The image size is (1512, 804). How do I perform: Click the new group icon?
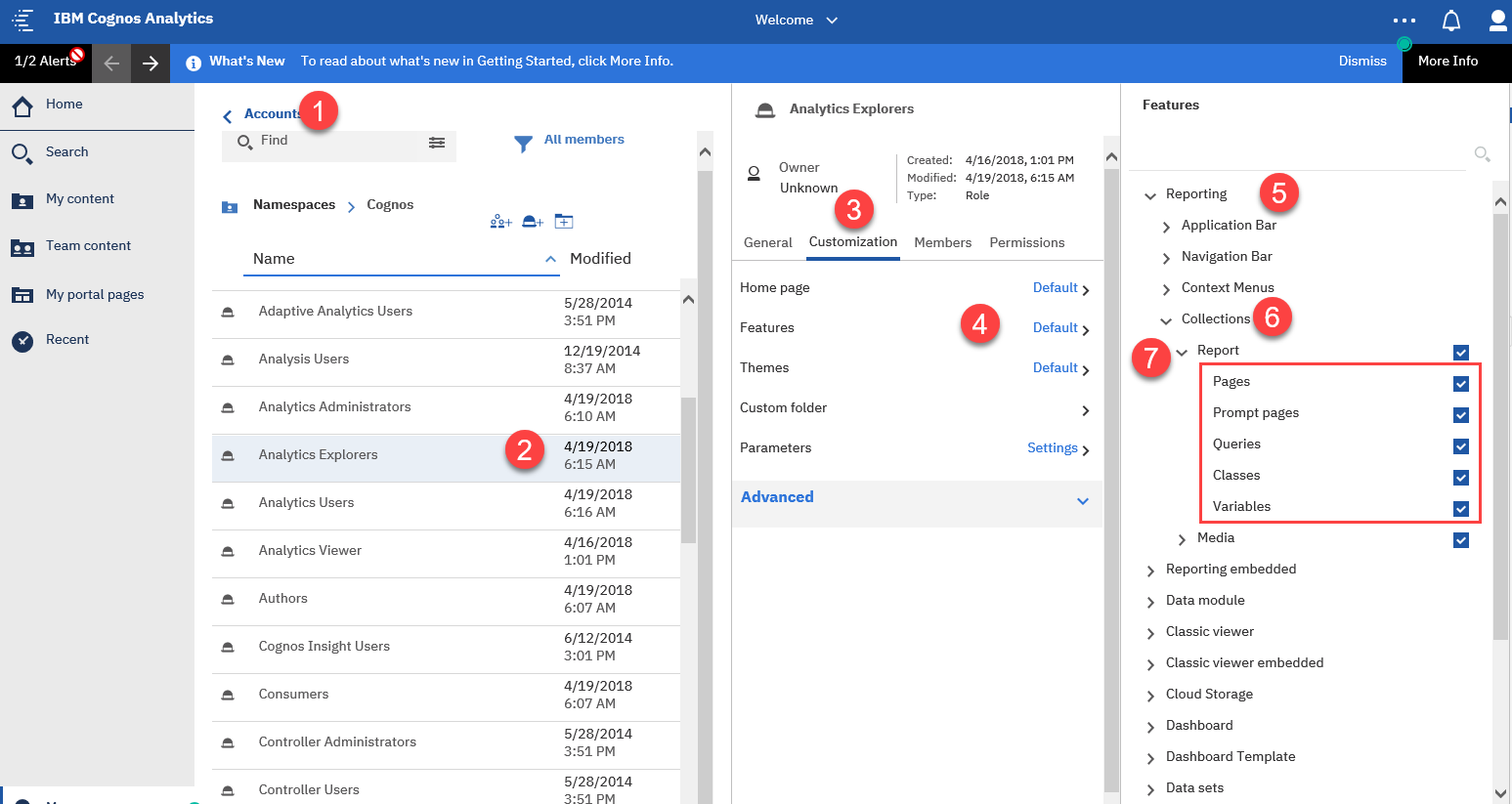click(500, 222)
